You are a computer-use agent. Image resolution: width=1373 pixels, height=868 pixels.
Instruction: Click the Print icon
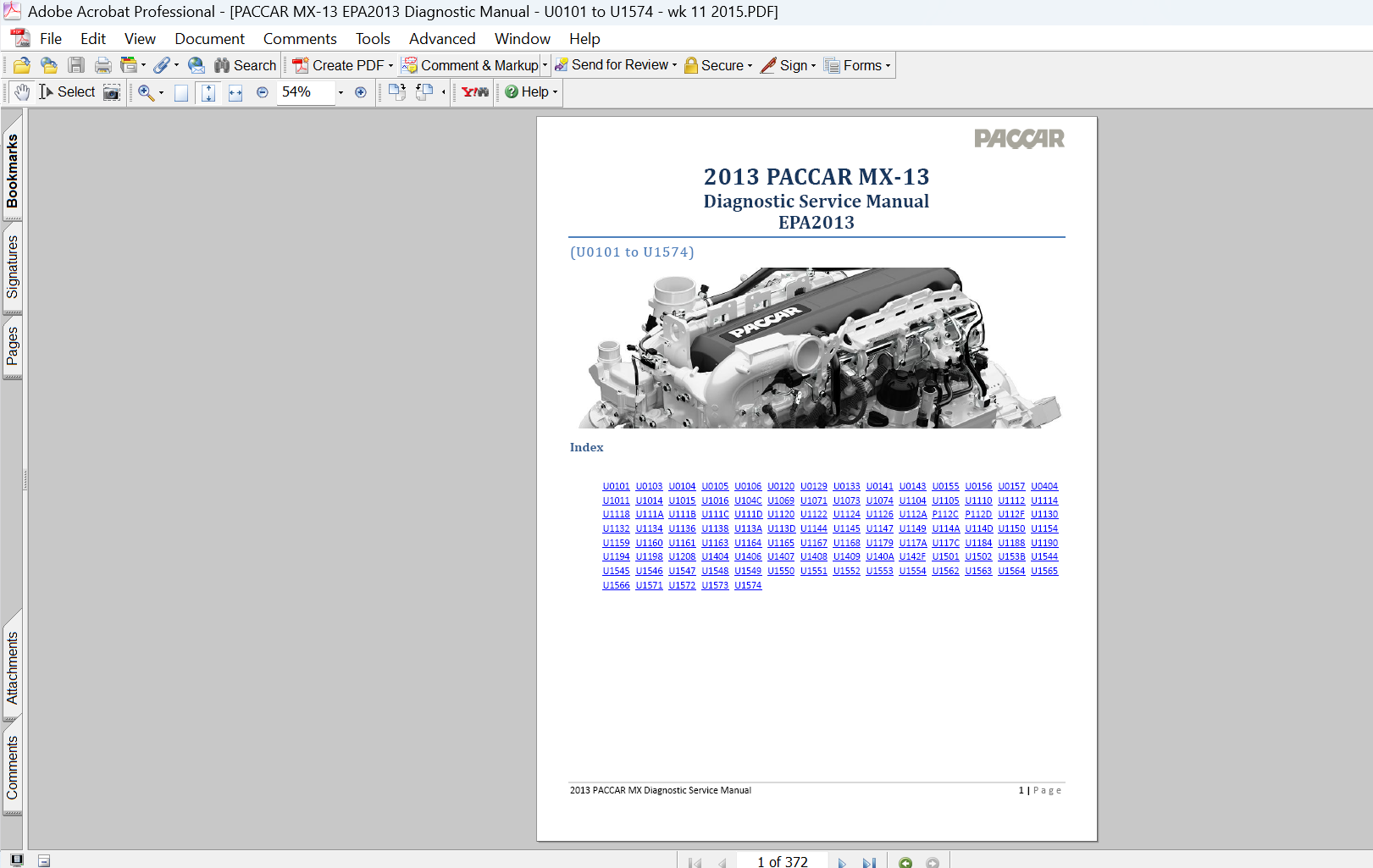(103, 65)
